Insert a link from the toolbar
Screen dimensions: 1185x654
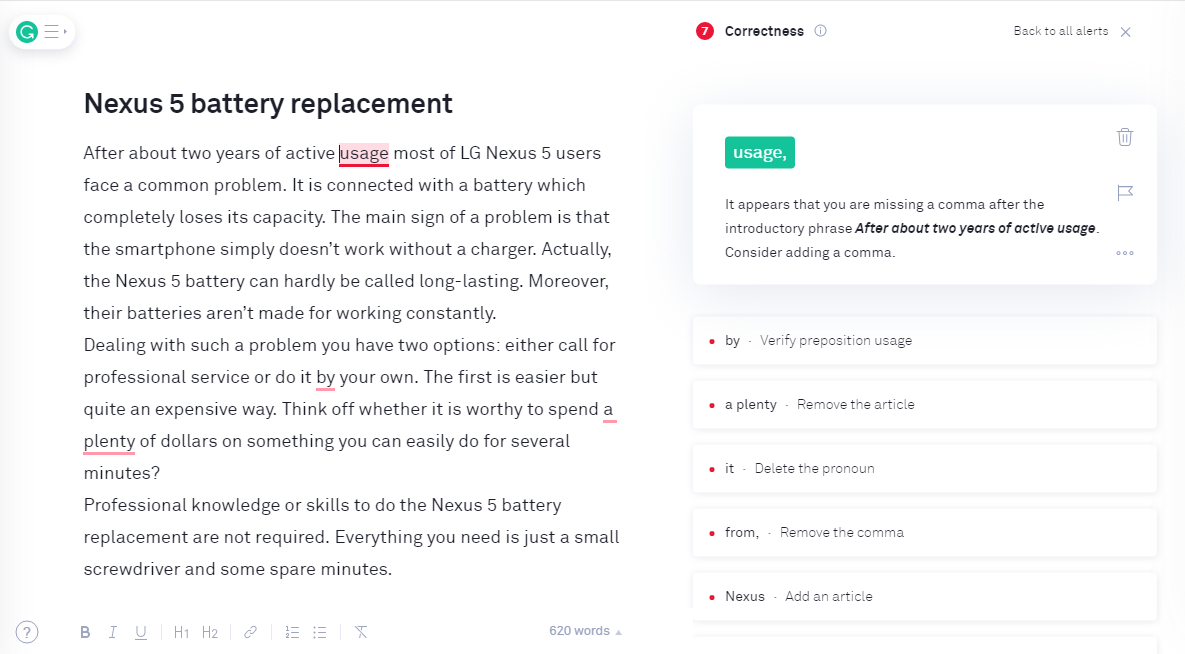[x=250, y=632]
